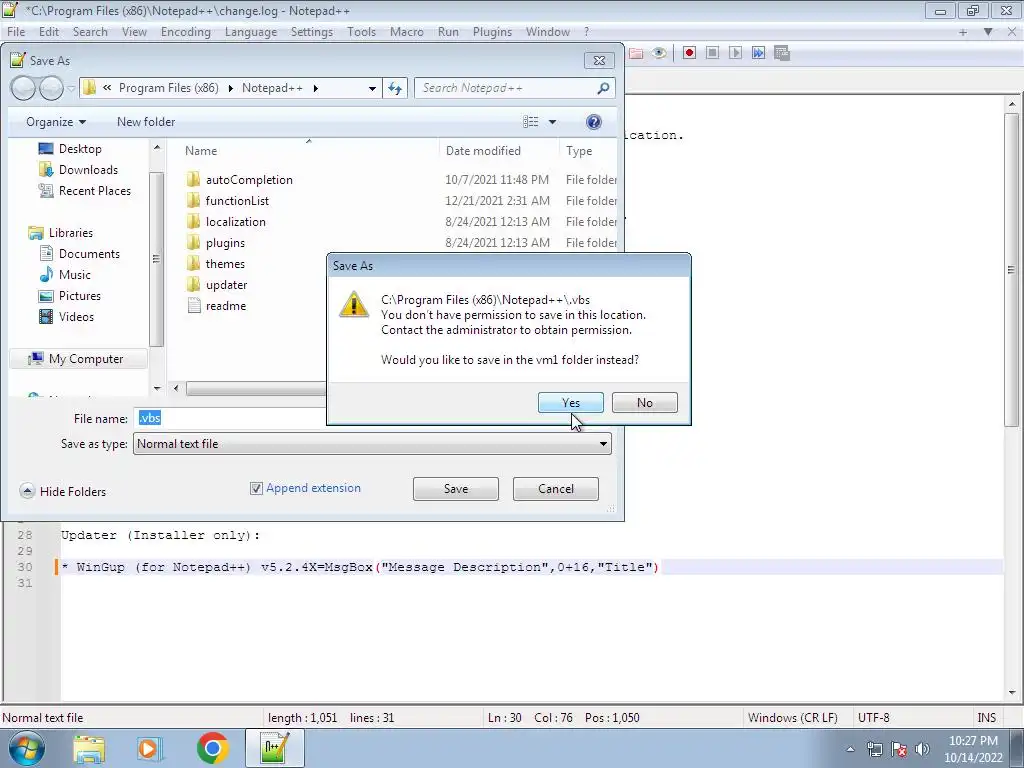Screen dimensions: 1024x768
Task: Open the Search menu
Action: coord(90,31)
